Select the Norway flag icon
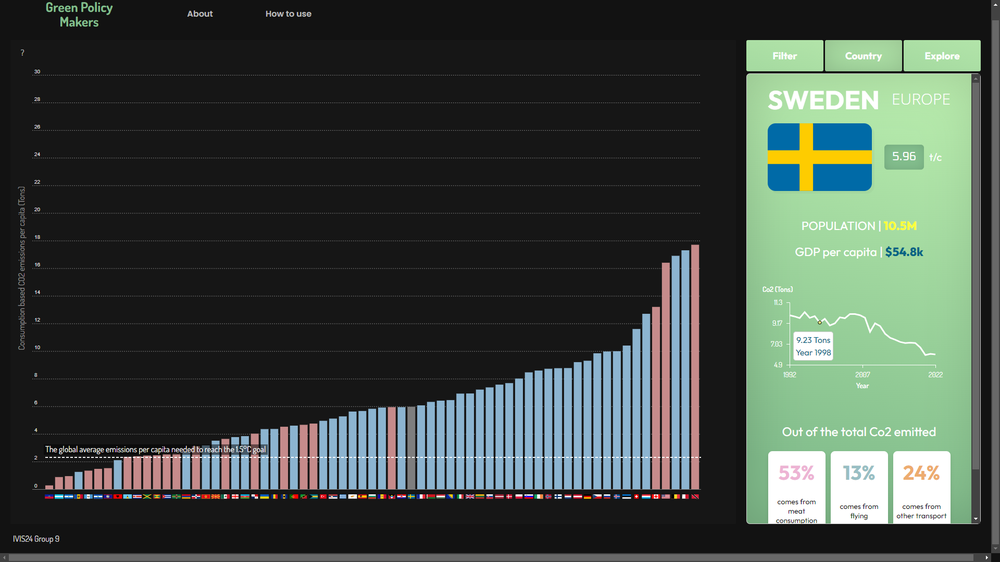 (548, 496)
